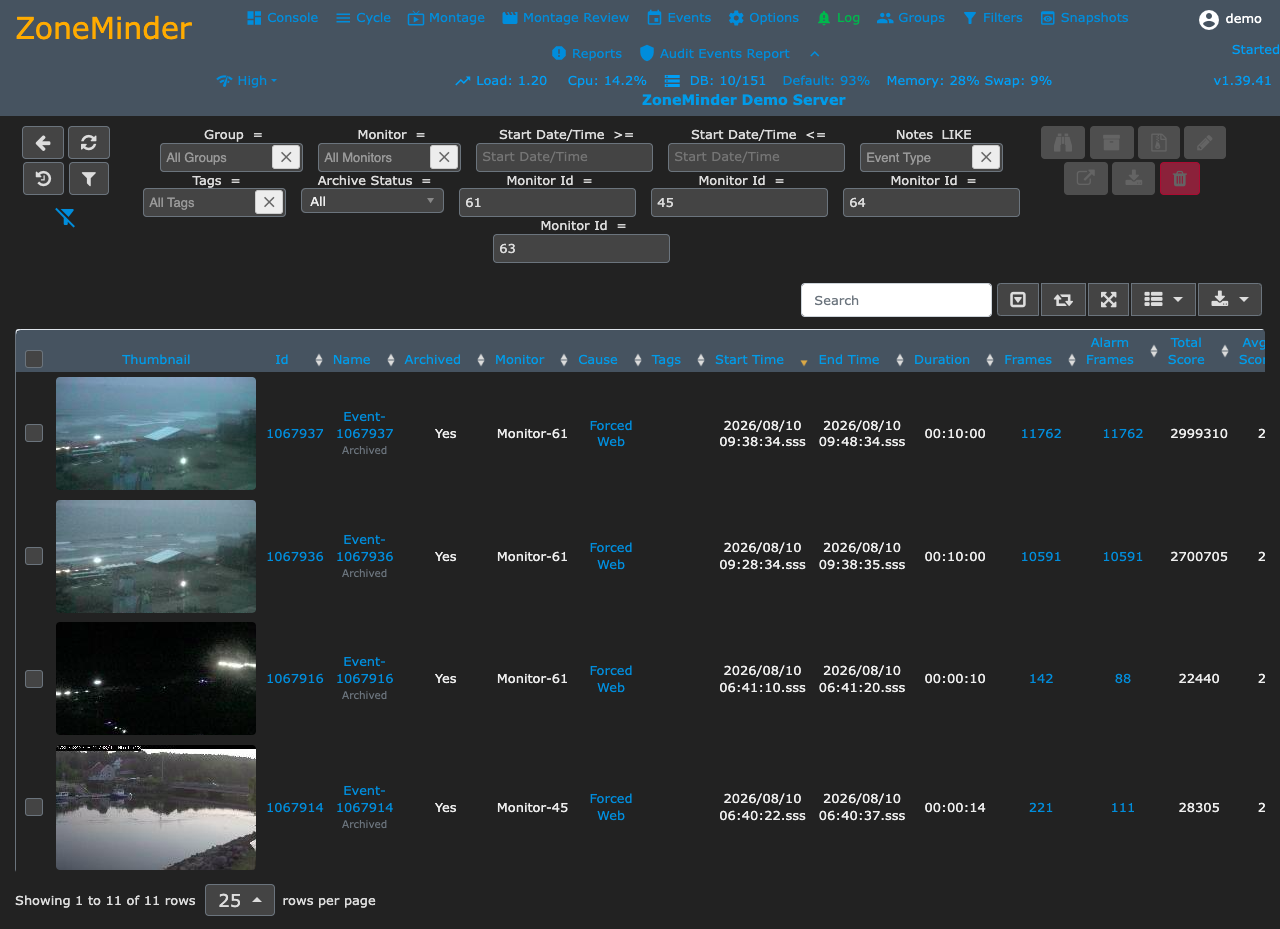Click the table Search field

[x=896, y=300]
